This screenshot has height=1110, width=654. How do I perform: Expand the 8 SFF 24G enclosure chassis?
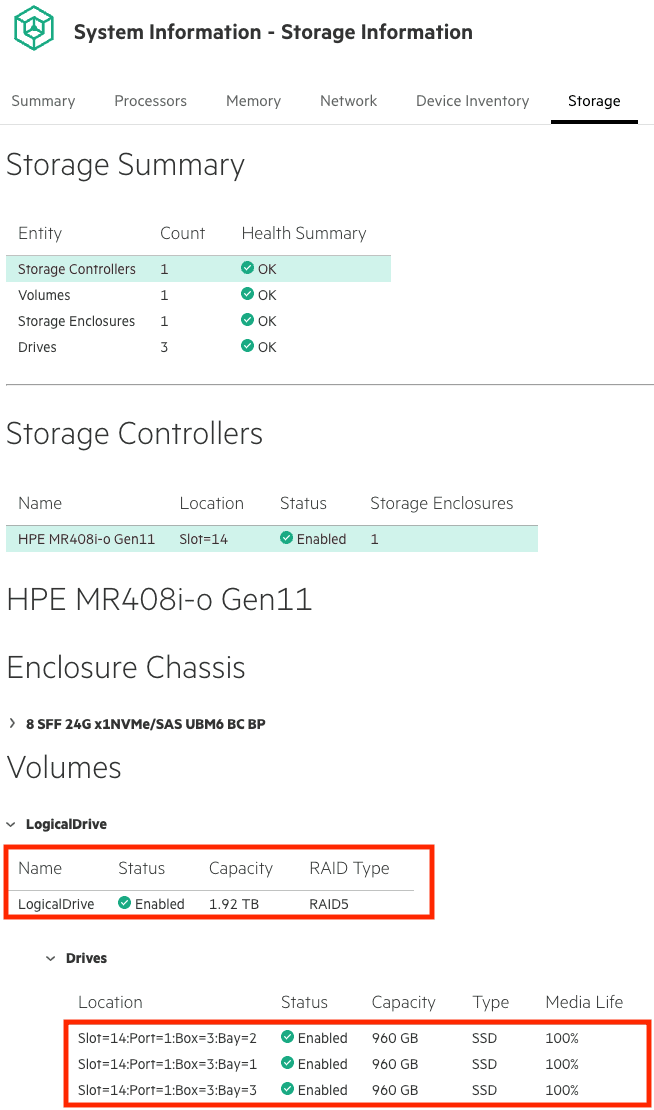pos(11,724)
